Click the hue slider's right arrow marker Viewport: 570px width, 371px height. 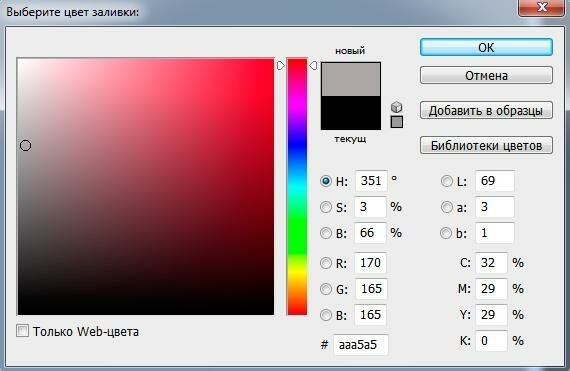coord(313,65)
